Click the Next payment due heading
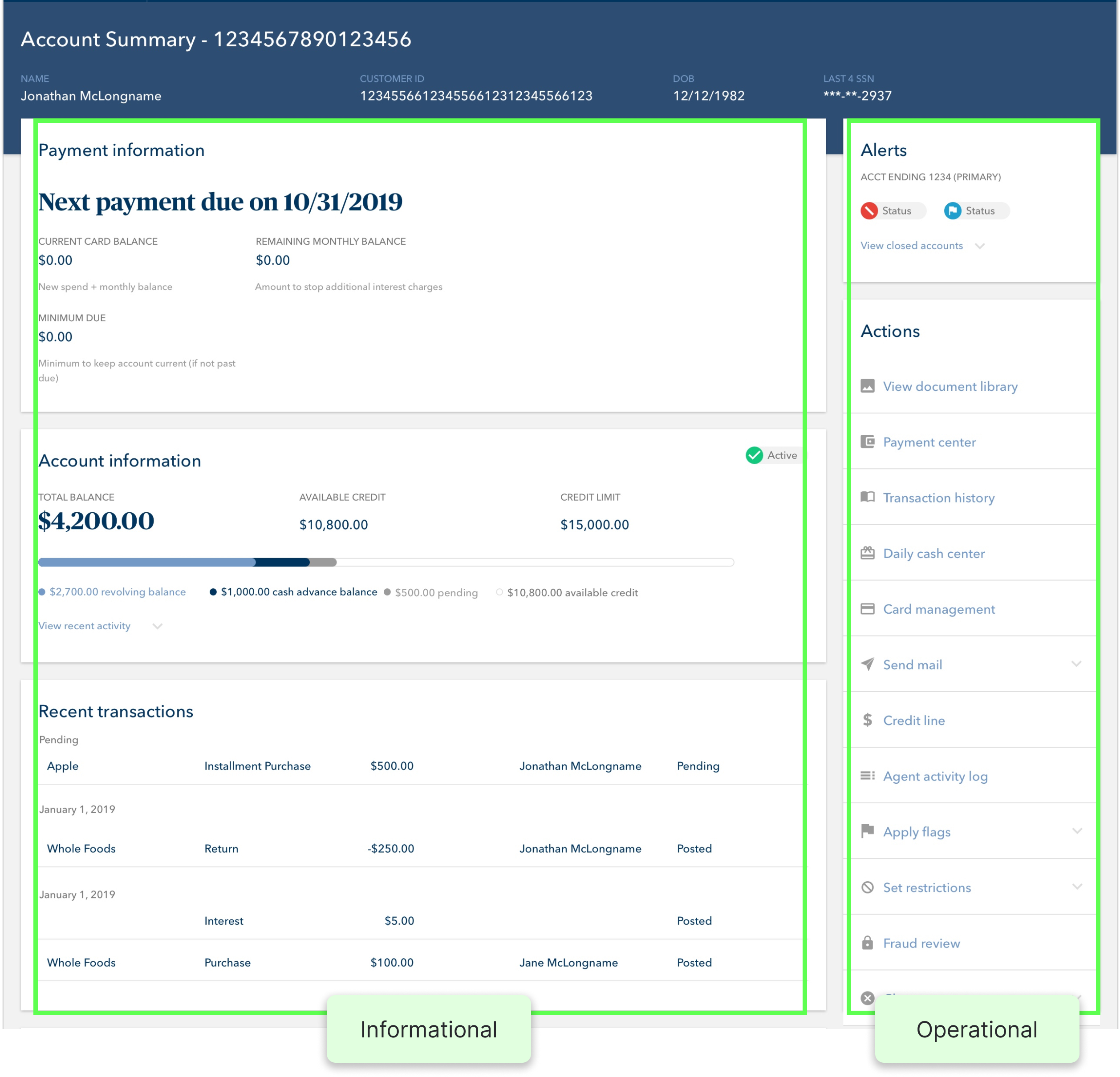The image size is (1120, 1077). click(x=220, y=202)
